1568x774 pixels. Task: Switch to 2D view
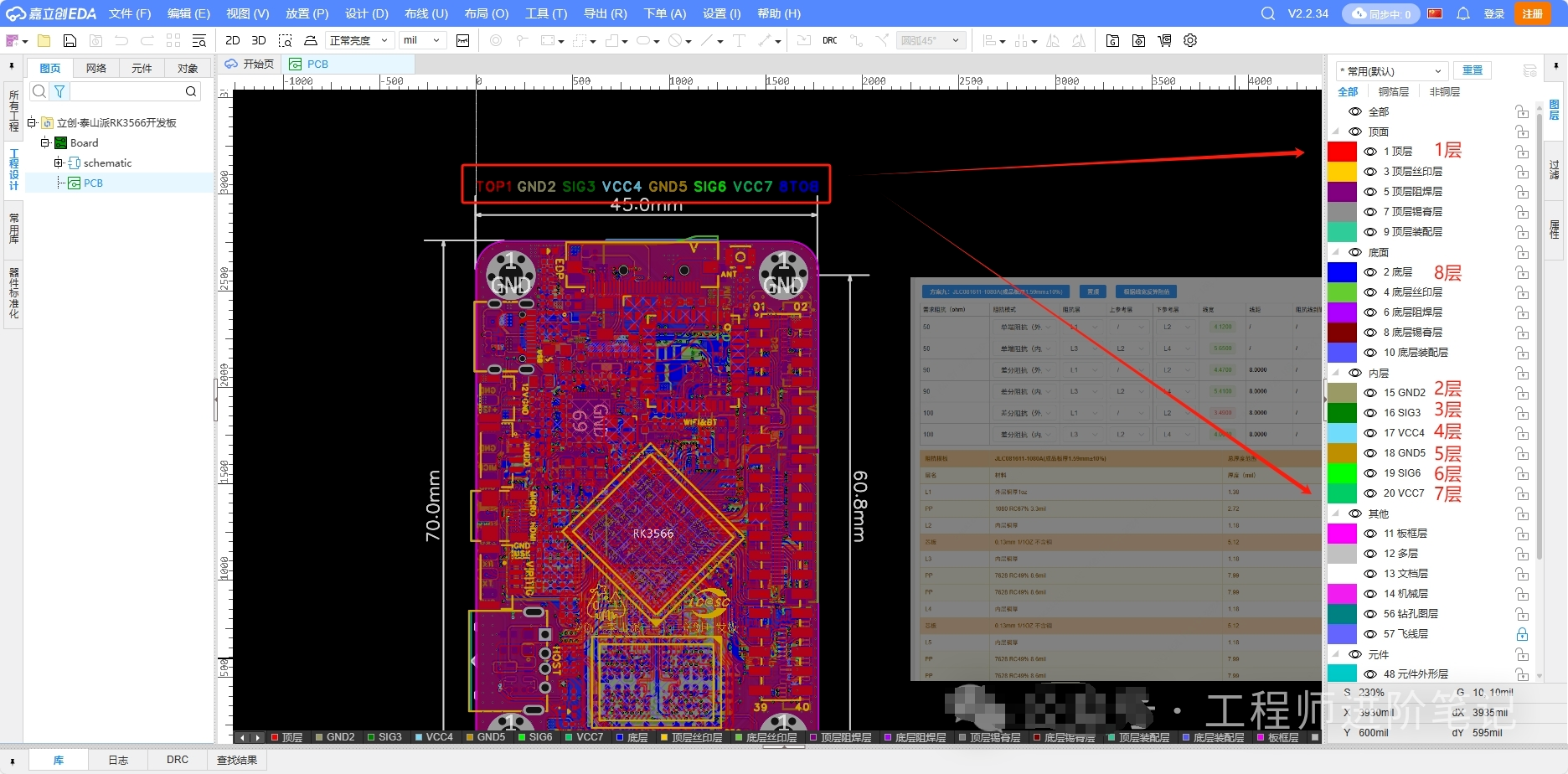(x=233, y=40)
